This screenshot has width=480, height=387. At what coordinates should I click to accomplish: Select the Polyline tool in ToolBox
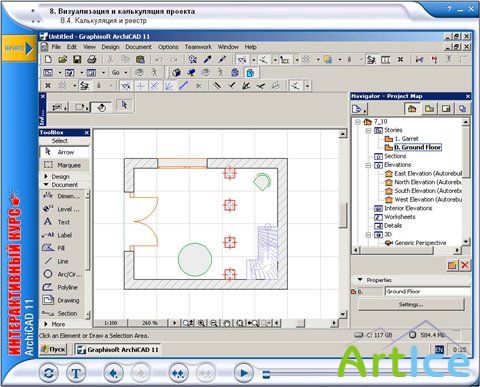click(x=63, y=287)
